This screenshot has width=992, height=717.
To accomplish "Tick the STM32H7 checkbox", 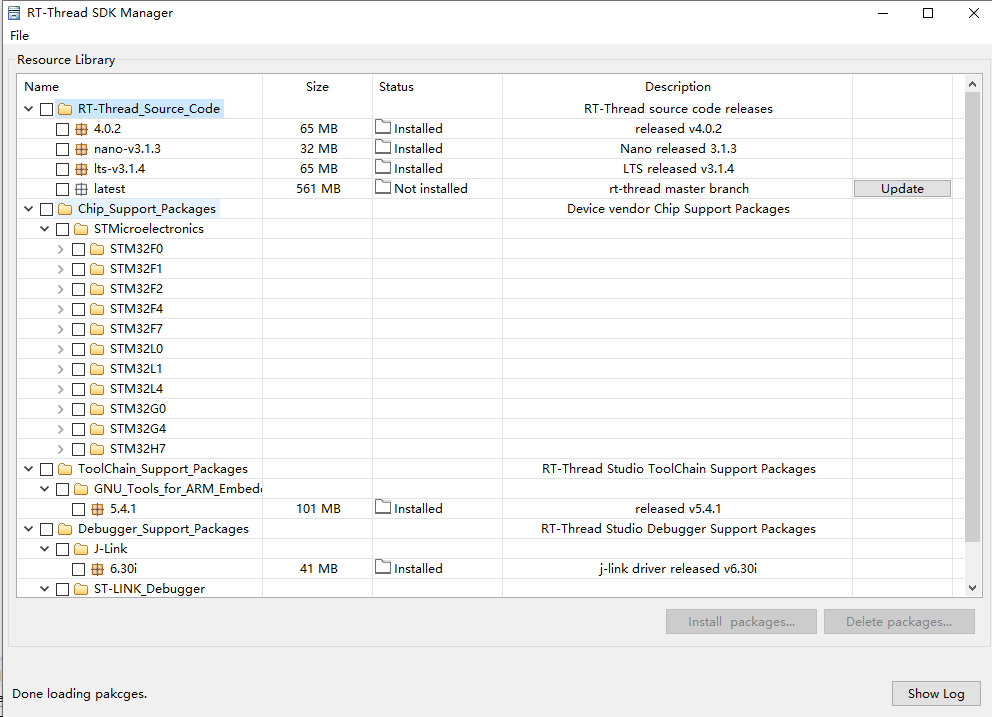I will pyautogui.click(x=79, y=449).
